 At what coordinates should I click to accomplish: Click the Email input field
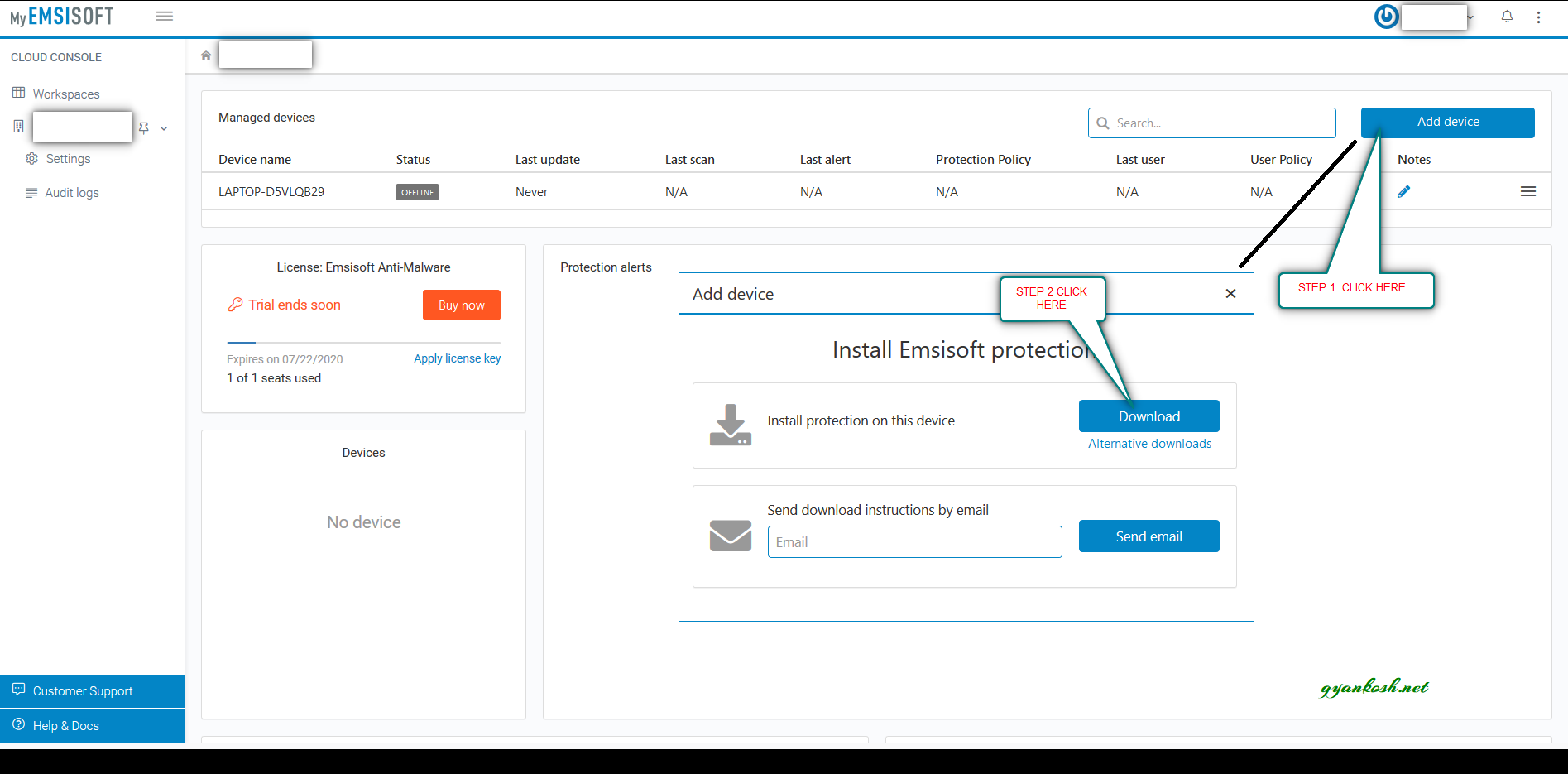pyautogui.click(x=914, y=542)
